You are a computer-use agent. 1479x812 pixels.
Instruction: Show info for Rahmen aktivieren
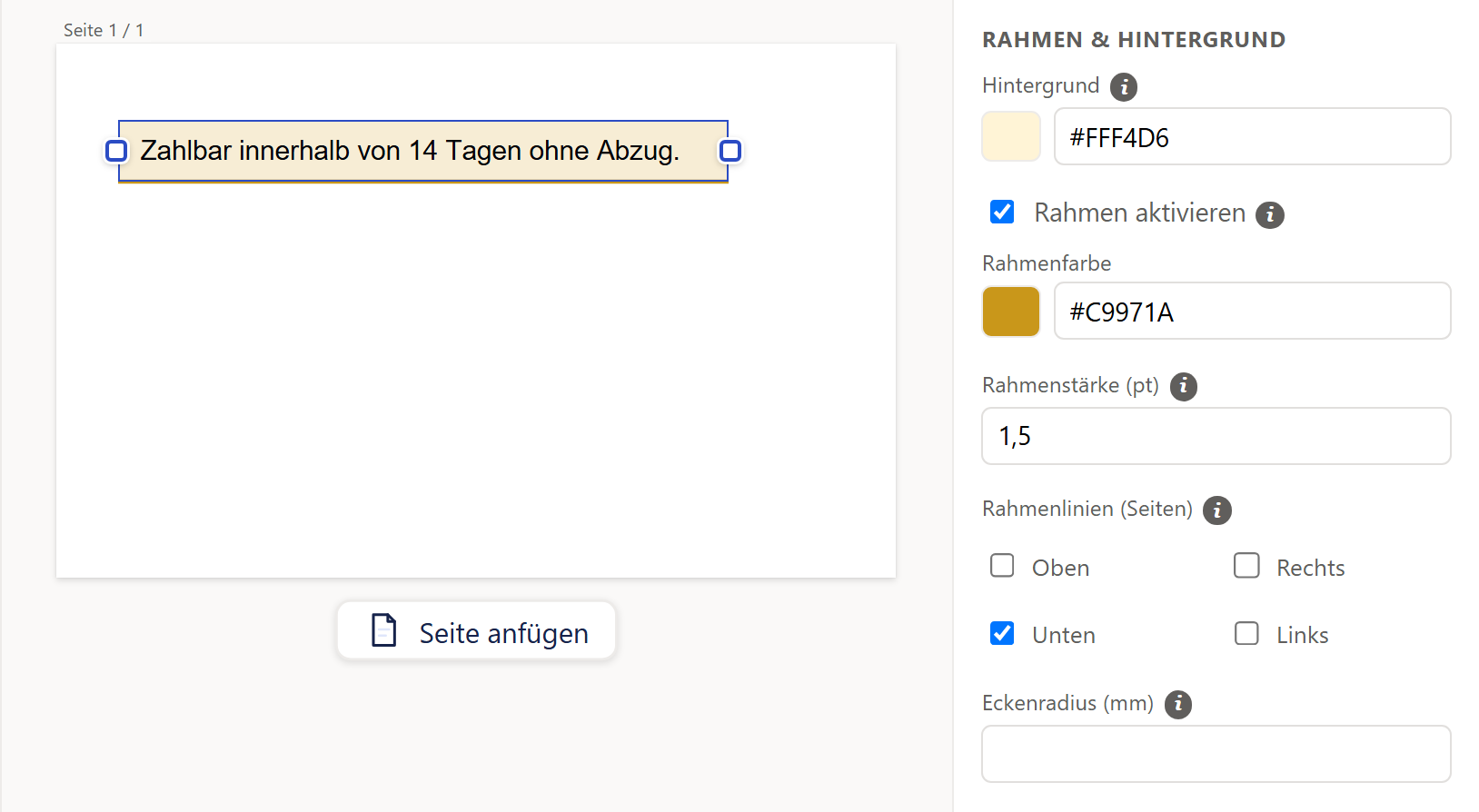tap(1270, 215)
